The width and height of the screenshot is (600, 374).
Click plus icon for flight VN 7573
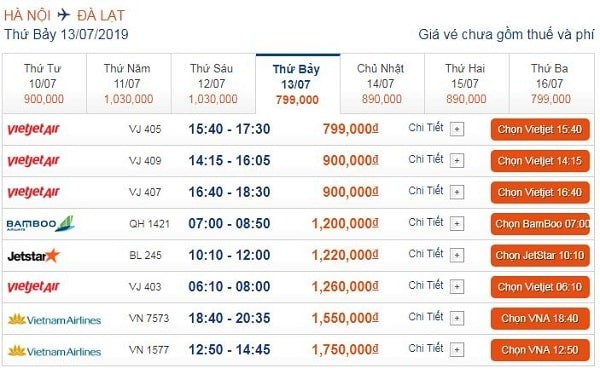point(457,318)
